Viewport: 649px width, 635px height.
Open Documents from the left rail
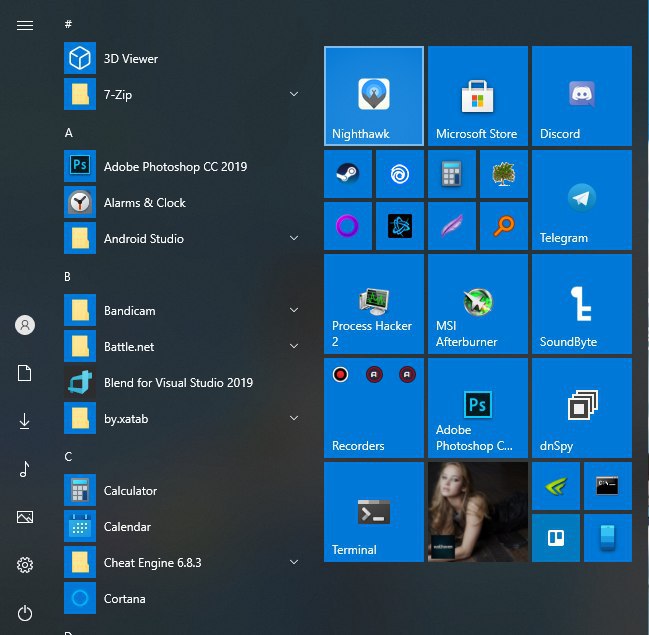pyautogui.click(x=25, y=373)
